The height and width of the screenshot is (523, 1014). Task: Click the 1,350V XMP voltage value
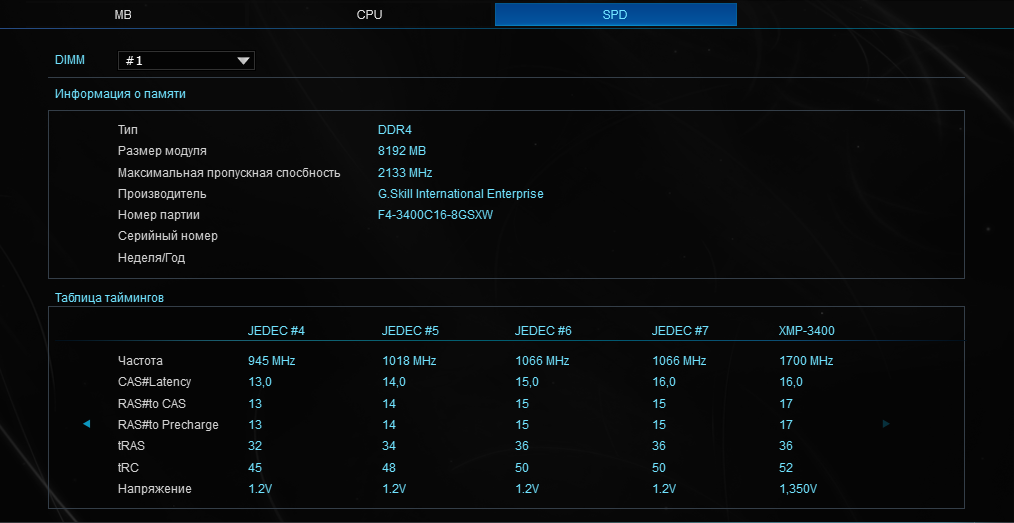(x=798, y=489)
